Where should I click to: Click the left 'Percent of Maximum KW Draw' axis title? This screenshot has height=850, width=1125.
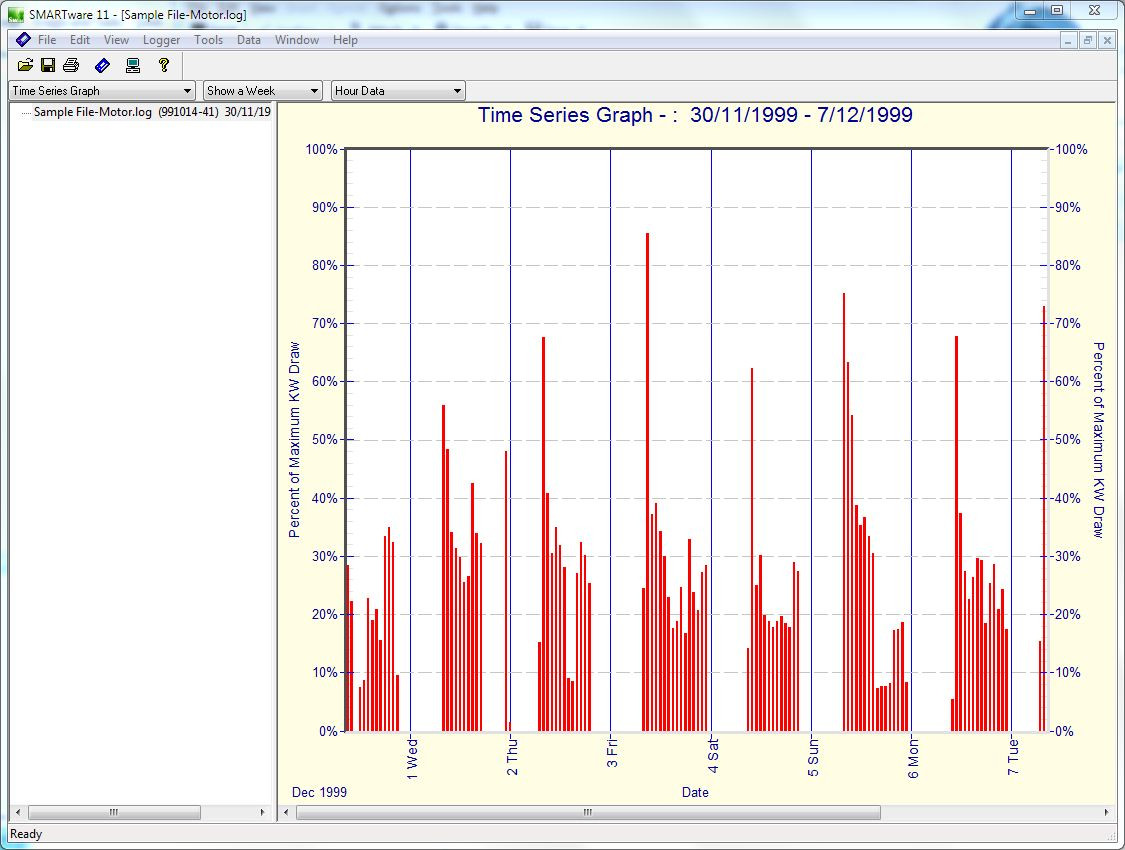tap(294, 440)
